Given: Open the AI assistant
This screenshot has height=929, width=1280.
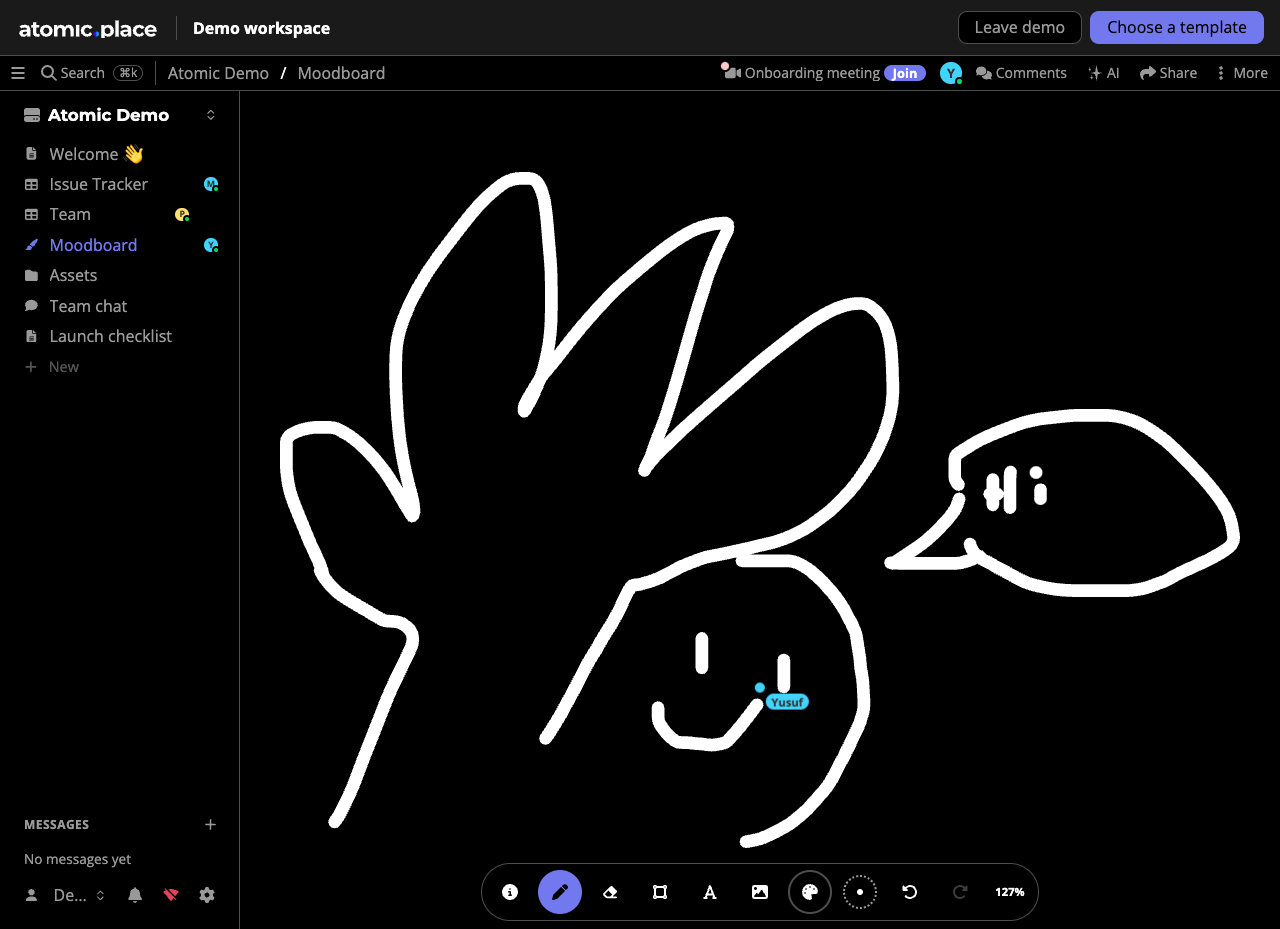Looking at the screenshot, I should pyautogui.click(x=1104, y=73).
